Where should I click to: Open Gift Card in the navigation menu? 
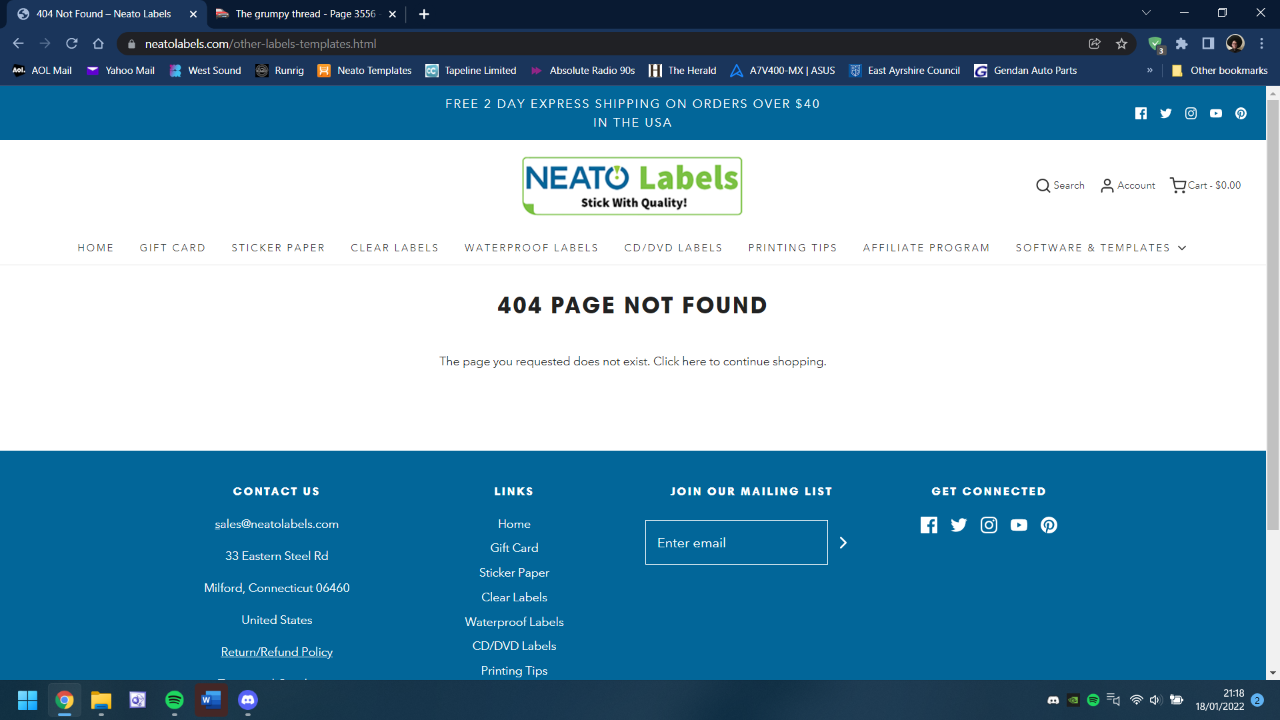[173, 248]
